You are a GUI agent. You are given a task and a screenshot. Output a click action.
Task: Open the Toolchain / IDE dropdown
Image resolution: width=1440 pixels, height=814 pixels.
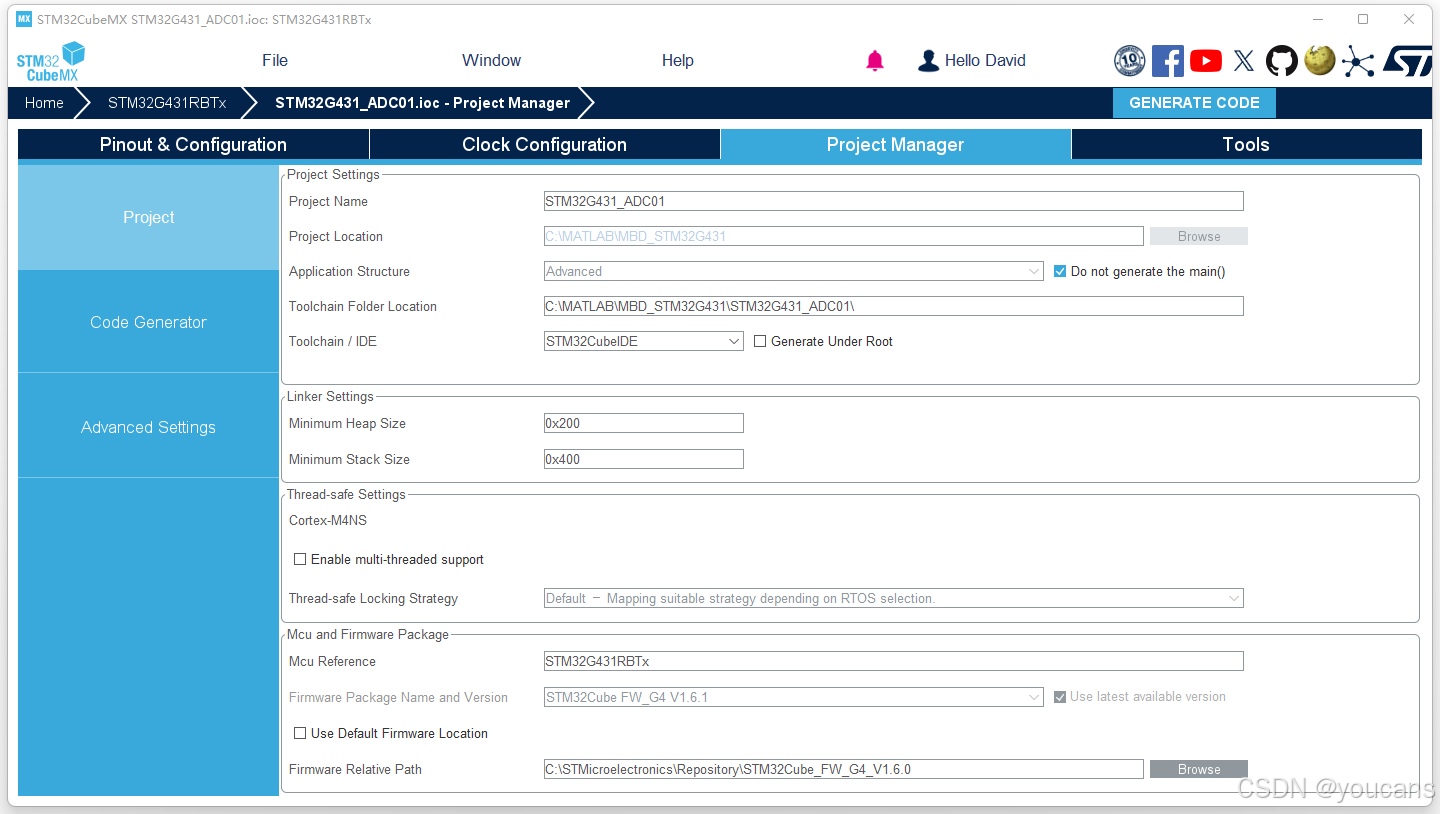coord(644,341)
